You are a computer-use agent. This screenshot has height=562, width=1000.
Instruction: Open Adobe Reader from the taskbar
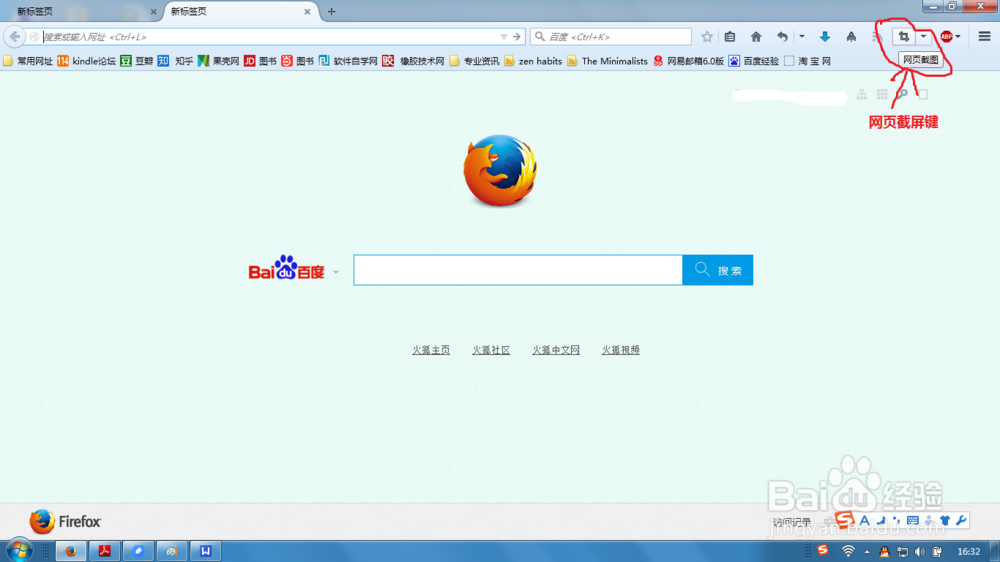(104, 551)
